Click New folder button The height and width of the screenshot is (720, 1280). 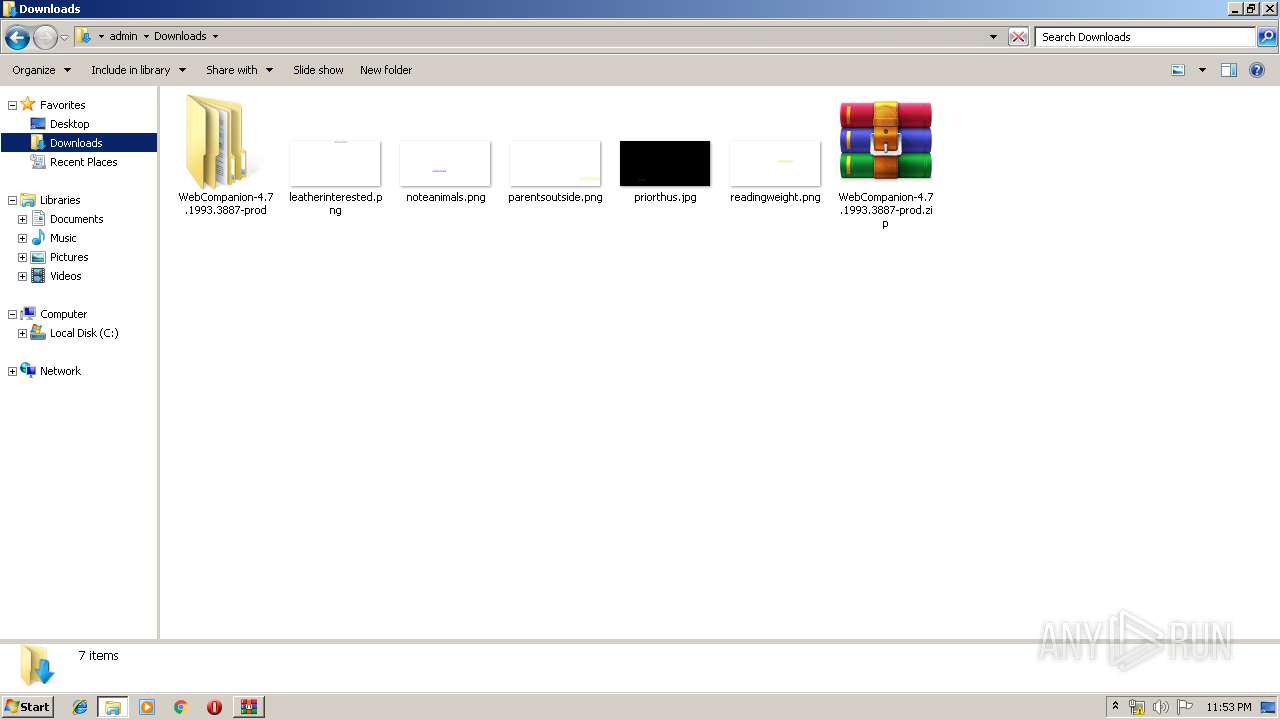[386, 70]
